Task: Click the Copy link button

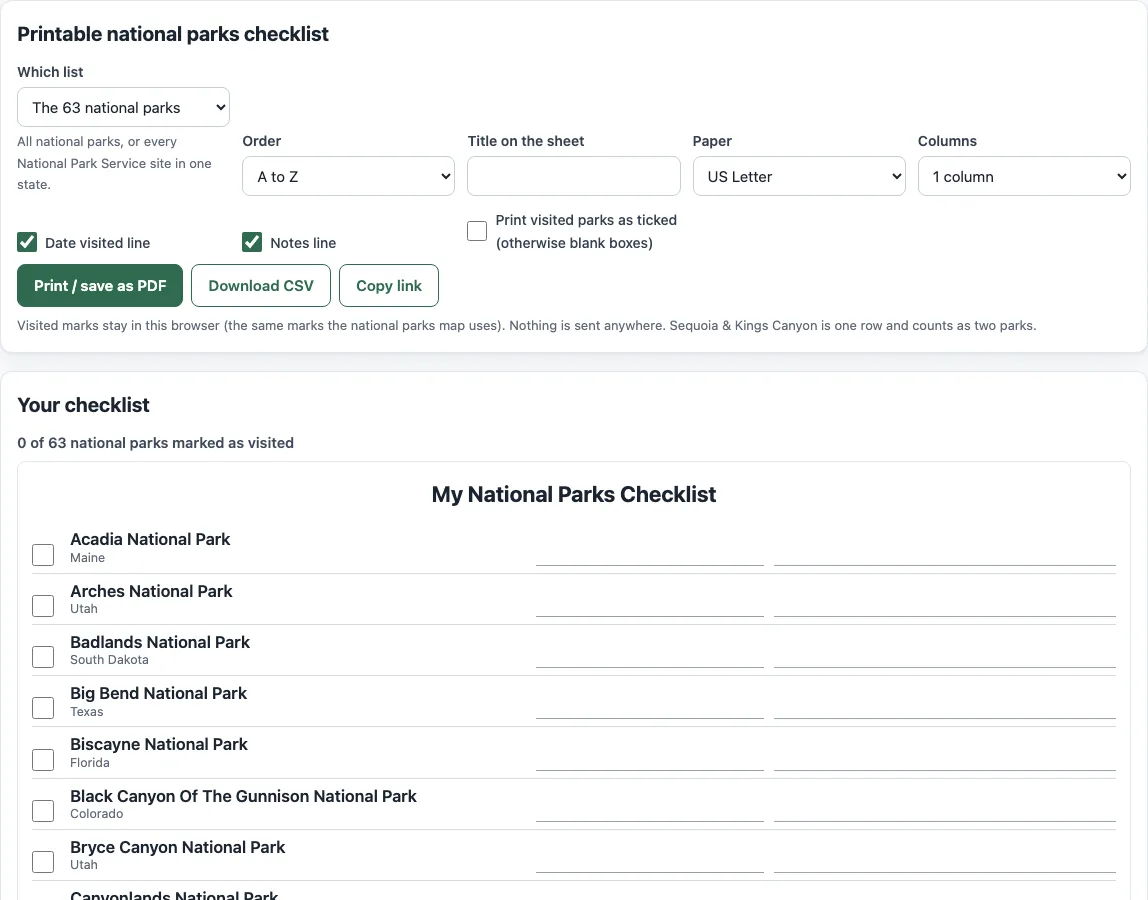Action: [x=389, y=286]
